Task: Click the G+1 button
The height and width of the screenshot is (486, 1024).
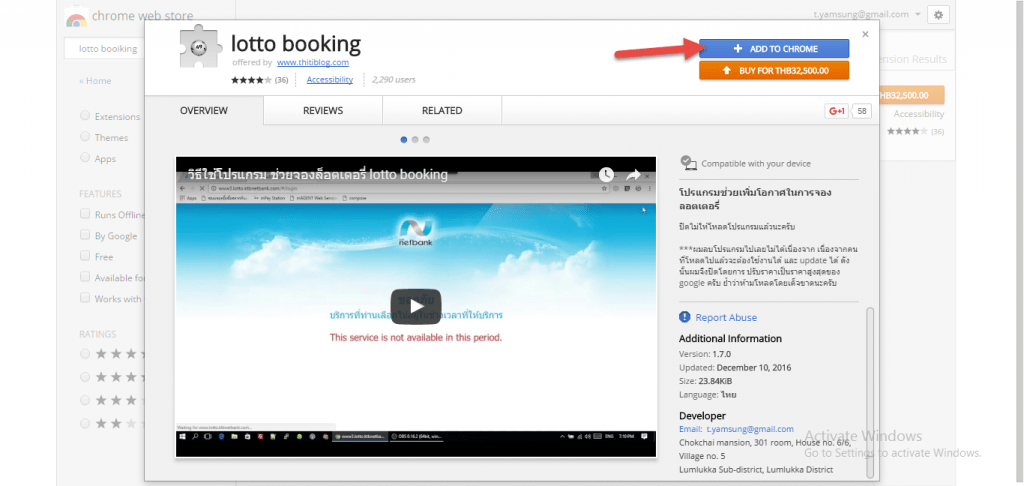Action: coord(836,111)
